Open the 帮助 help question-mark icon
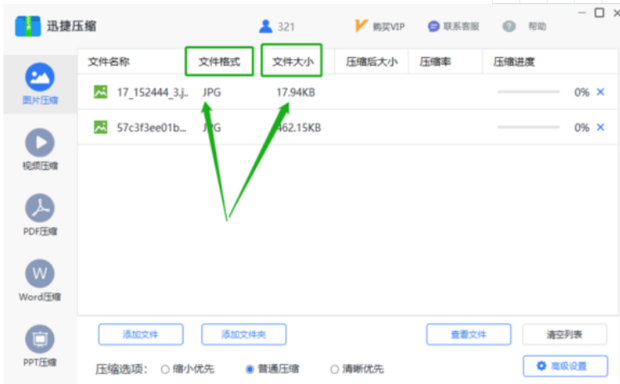620x384 pixels. click(509, 26)
